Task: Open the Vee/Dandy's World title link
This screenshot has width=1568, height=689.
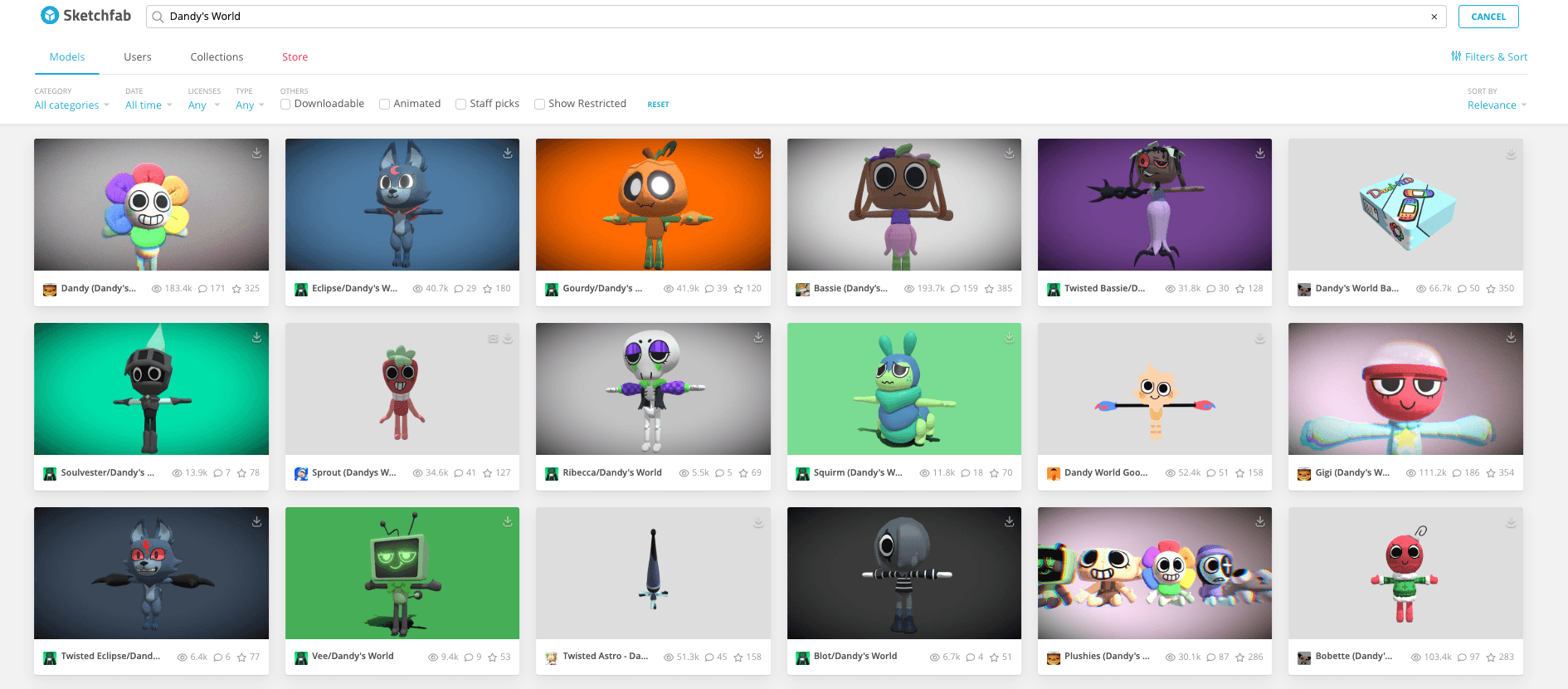Action: (x=353, y=657)
